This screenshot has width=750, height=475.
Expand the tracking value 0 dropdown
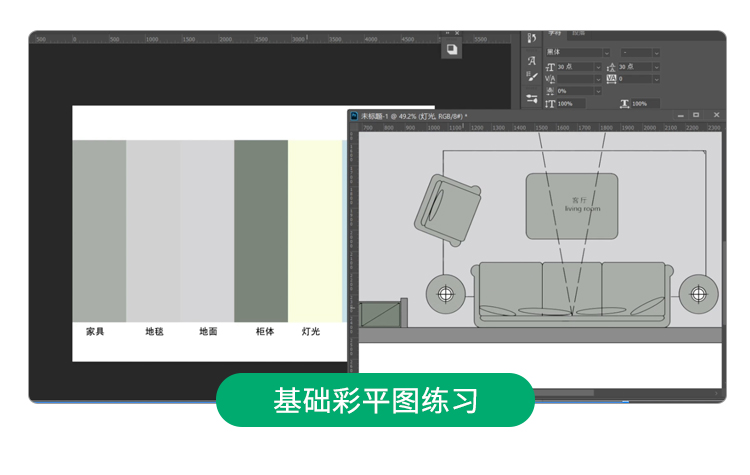point(656,79)
